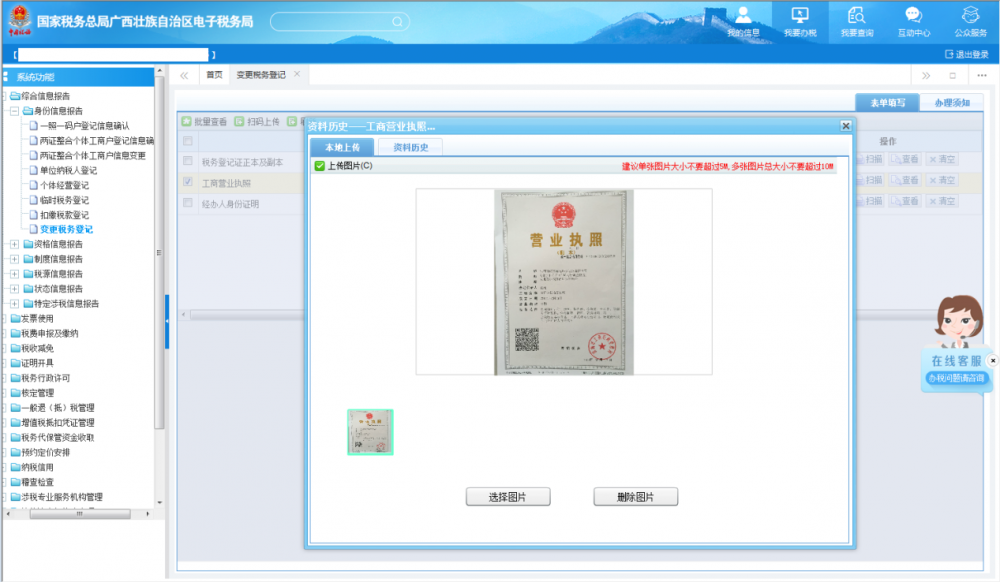Select the business license thumbnail

click(x=370, y=432)
